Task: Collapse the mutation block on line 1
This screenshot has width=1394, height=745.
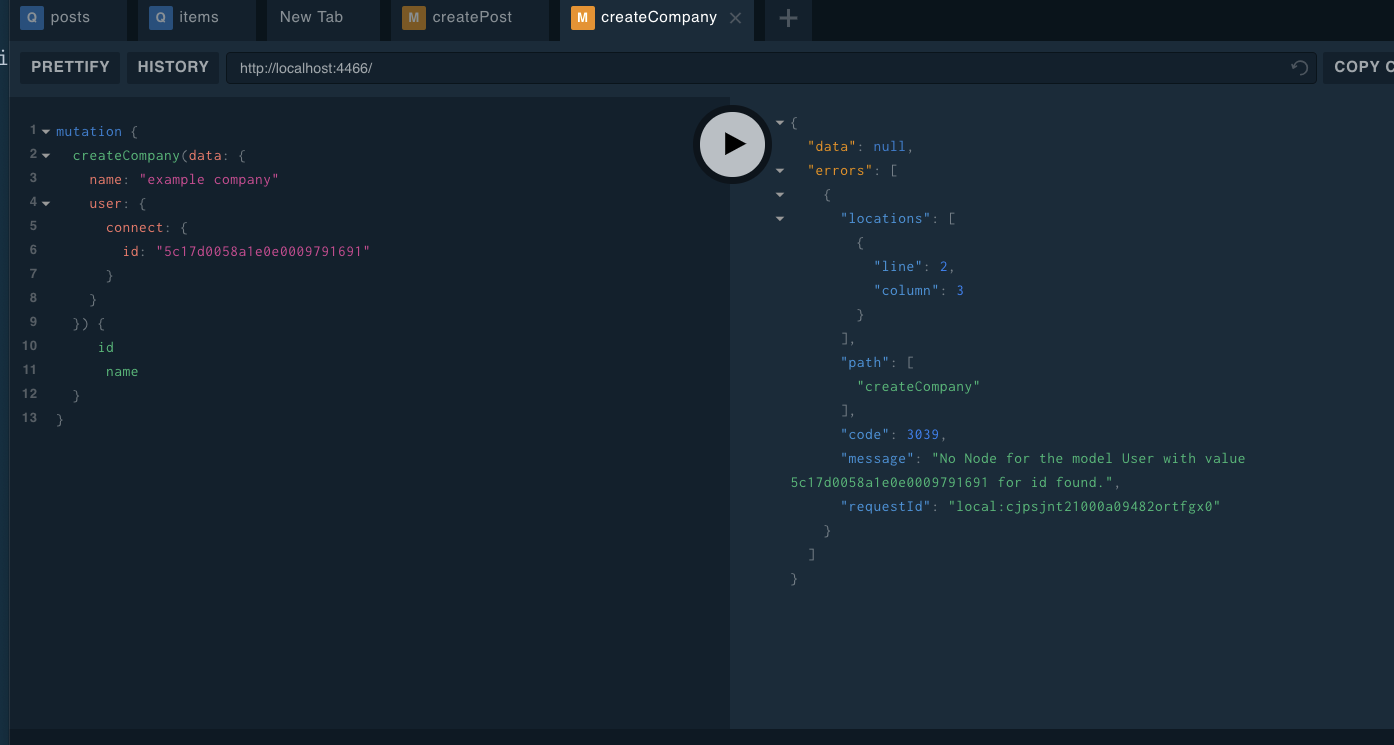Action: coord(46,132)
